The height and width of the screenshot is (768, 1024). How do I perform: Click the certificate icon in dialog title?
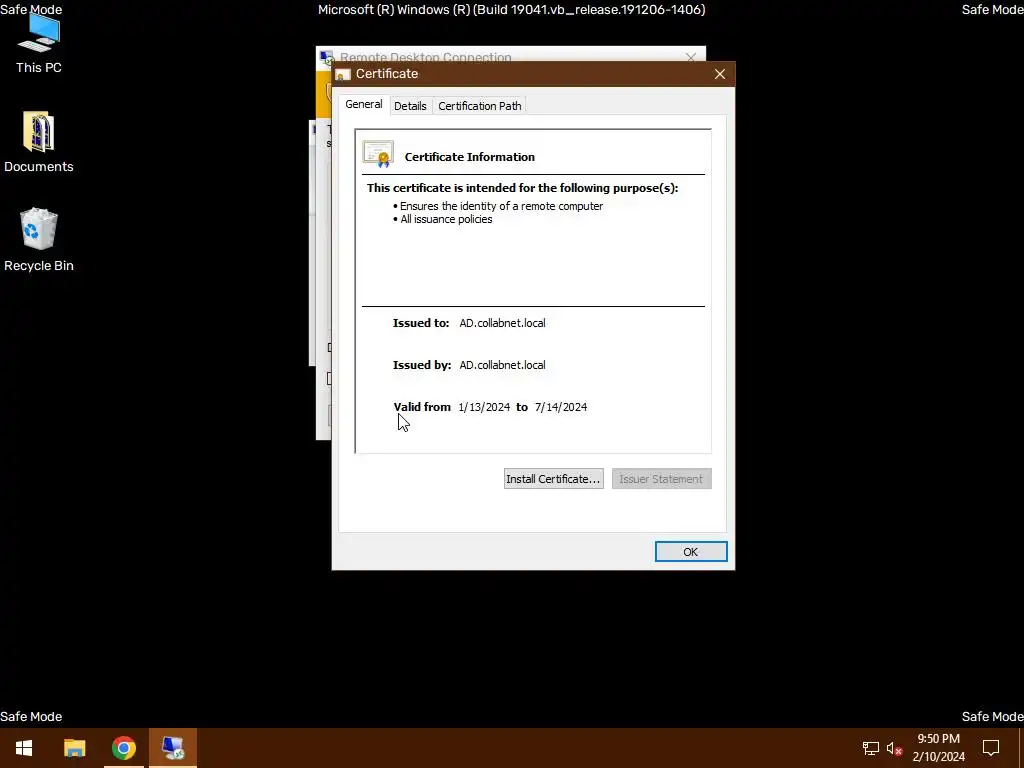(x=343, y=74)
